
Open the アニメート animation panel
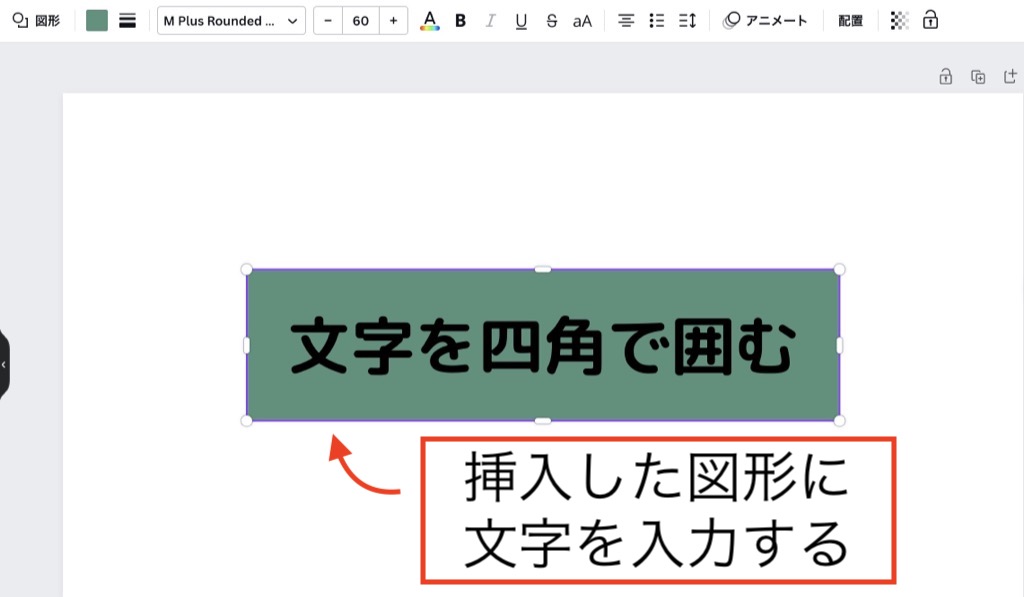765,21
